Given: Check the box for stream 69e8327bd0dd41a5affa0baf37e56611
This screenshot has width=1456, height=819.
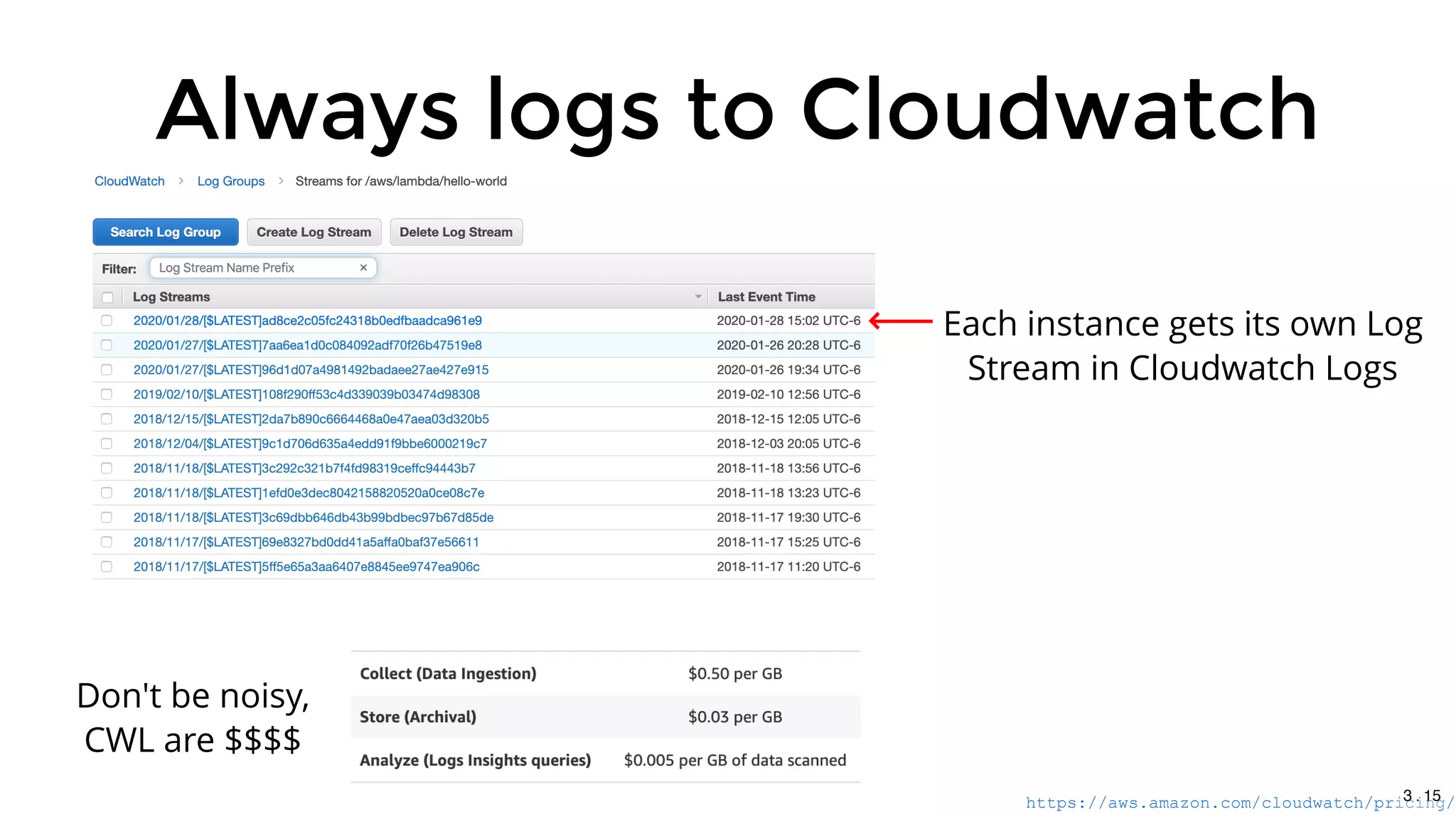Looking at the screenshot, I should pyautogui.click(x=107, y=542).
